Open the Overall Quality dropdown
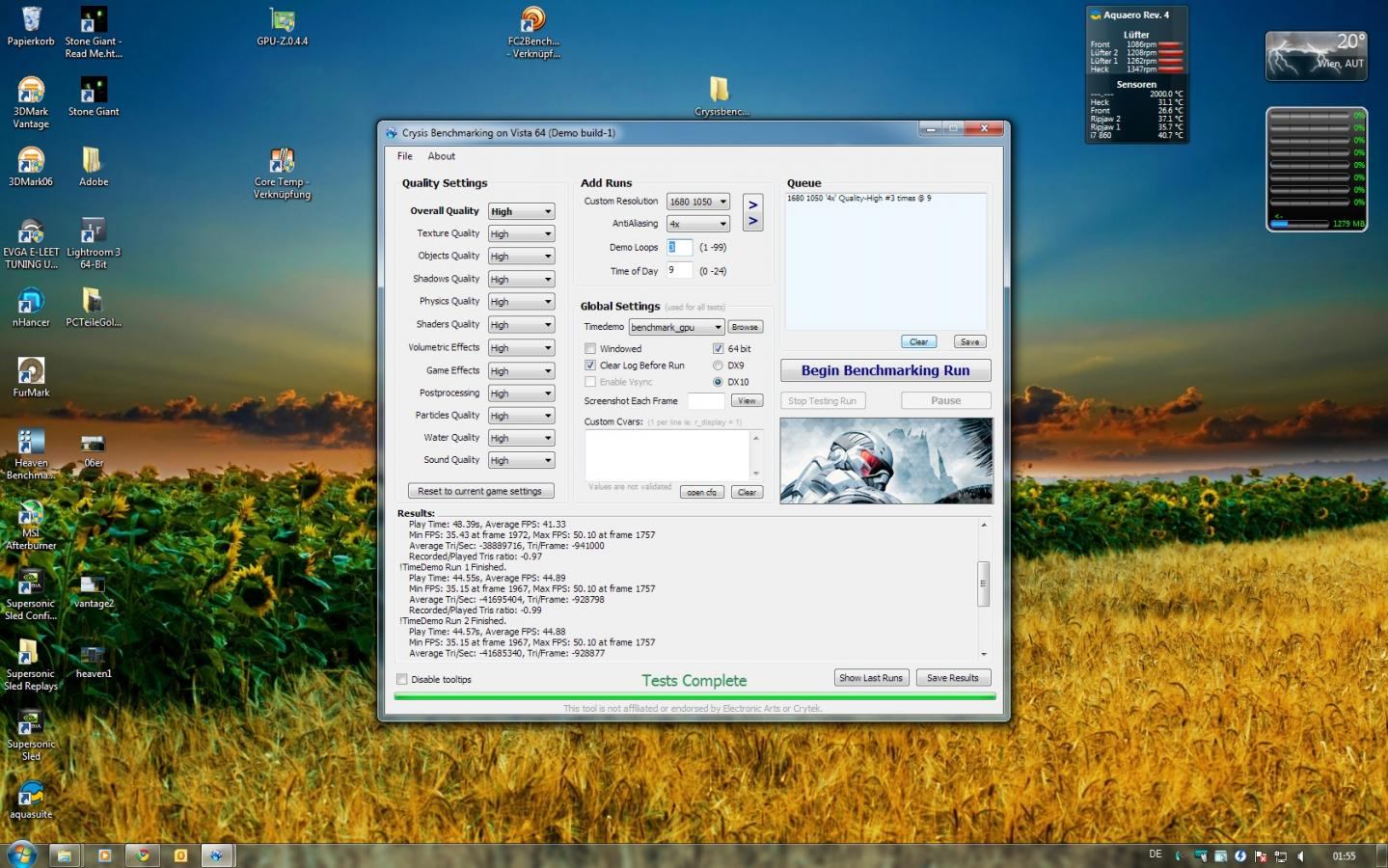1388x868 pixels. [x=521, y=211]
